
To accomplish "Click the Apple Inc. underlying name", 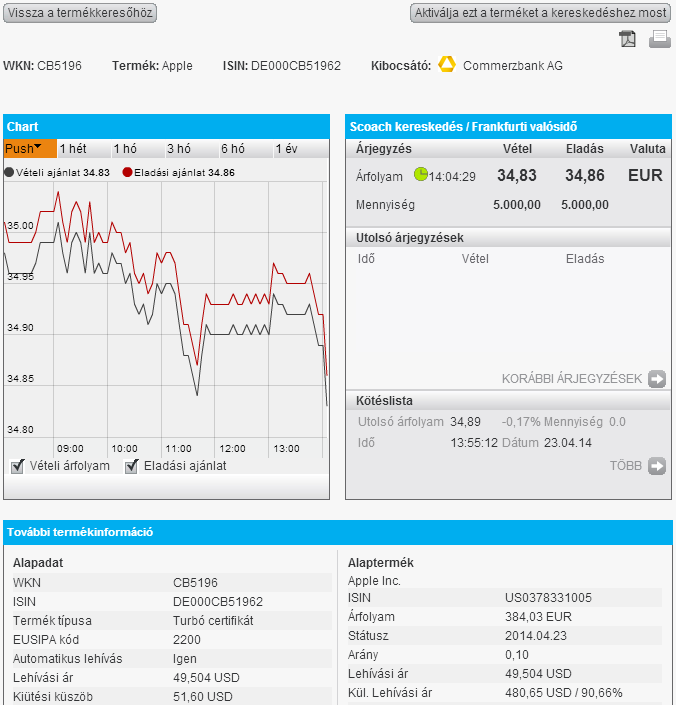I will tap(374, 581).
